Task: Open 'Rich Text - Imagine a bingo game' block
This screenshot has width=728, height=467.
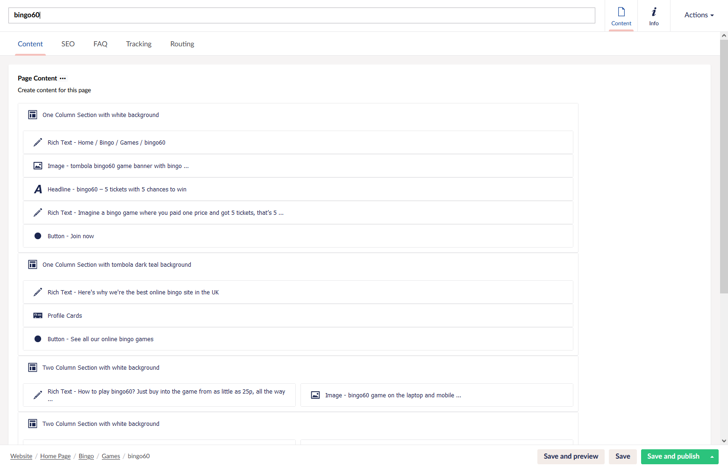Action: tap(298, 213)
